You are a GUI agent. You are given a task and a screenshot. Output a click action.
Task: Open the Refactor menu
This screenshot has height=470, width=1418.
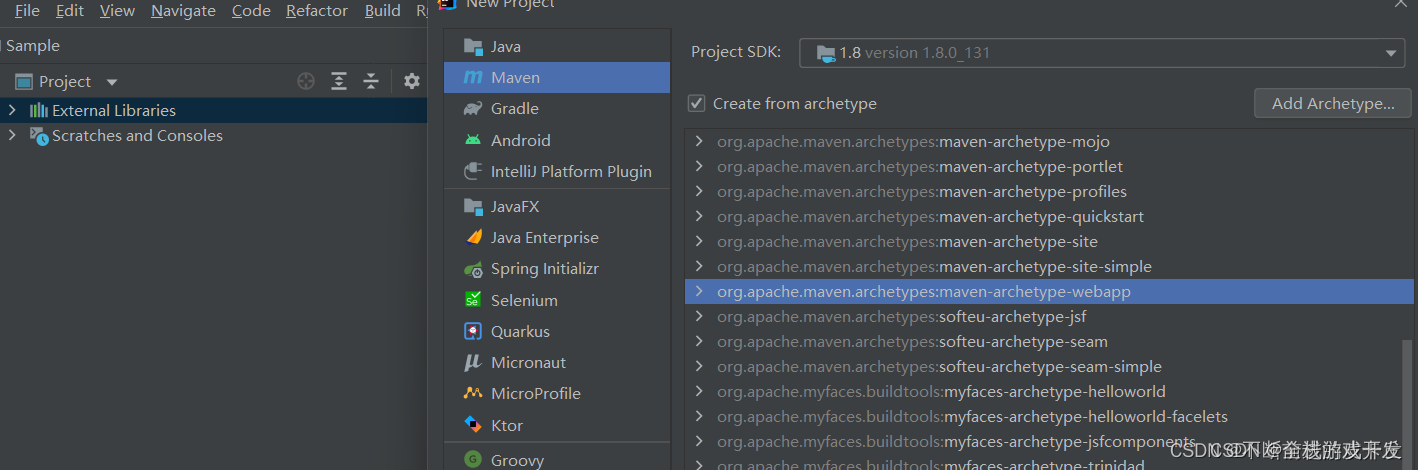317,10
